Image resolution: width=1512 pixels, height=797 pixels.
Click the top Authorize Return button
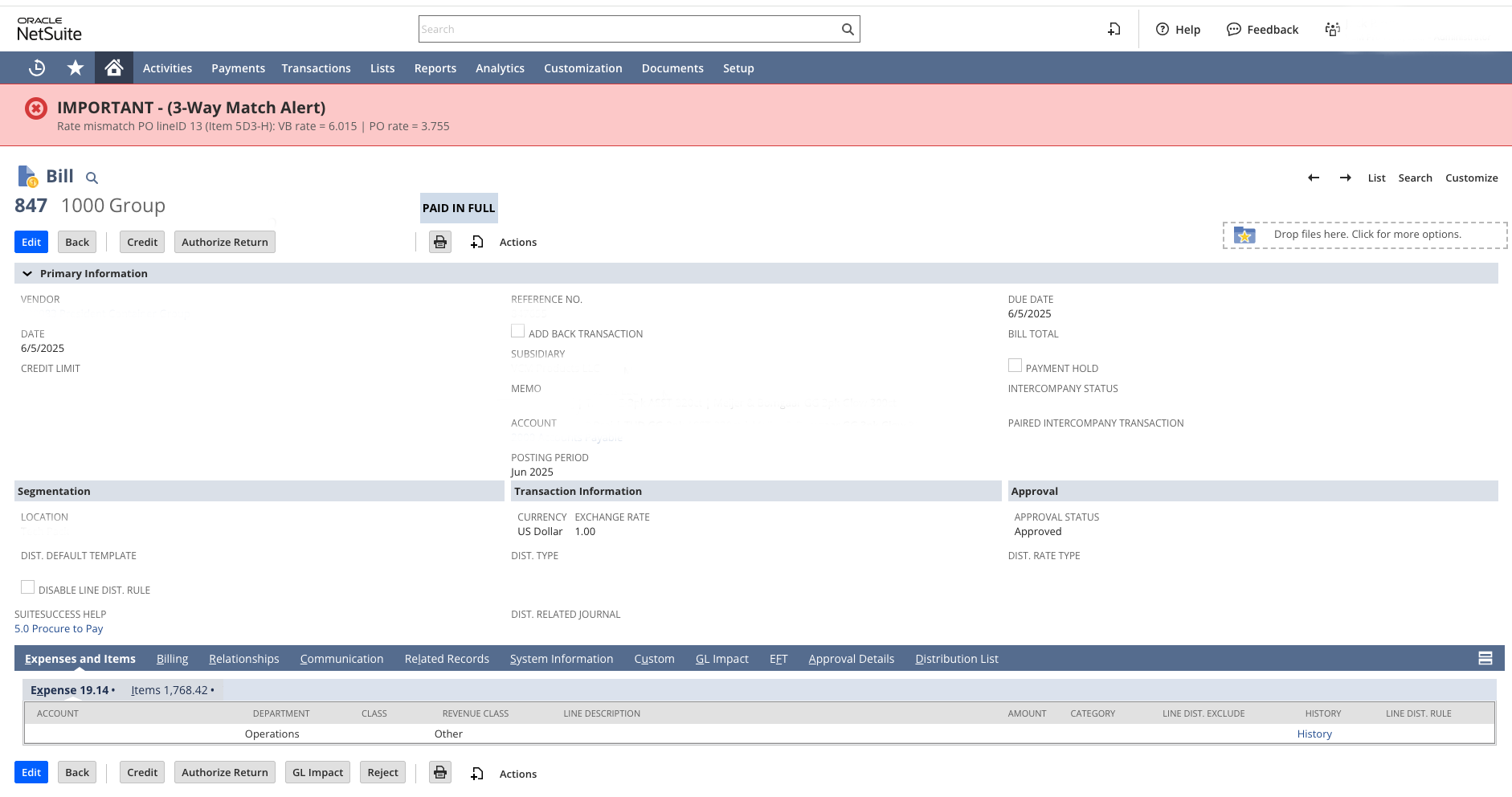point(225,242)
